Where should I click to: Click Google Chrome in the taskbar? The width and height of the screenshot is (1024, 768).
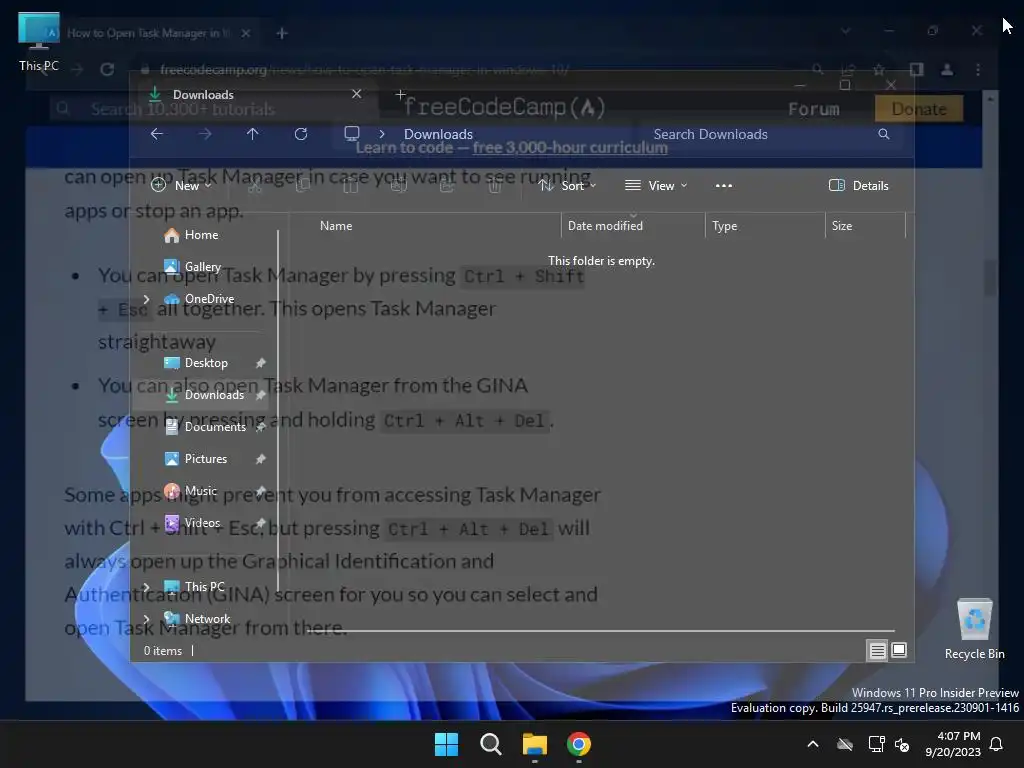tap(579, 744)
